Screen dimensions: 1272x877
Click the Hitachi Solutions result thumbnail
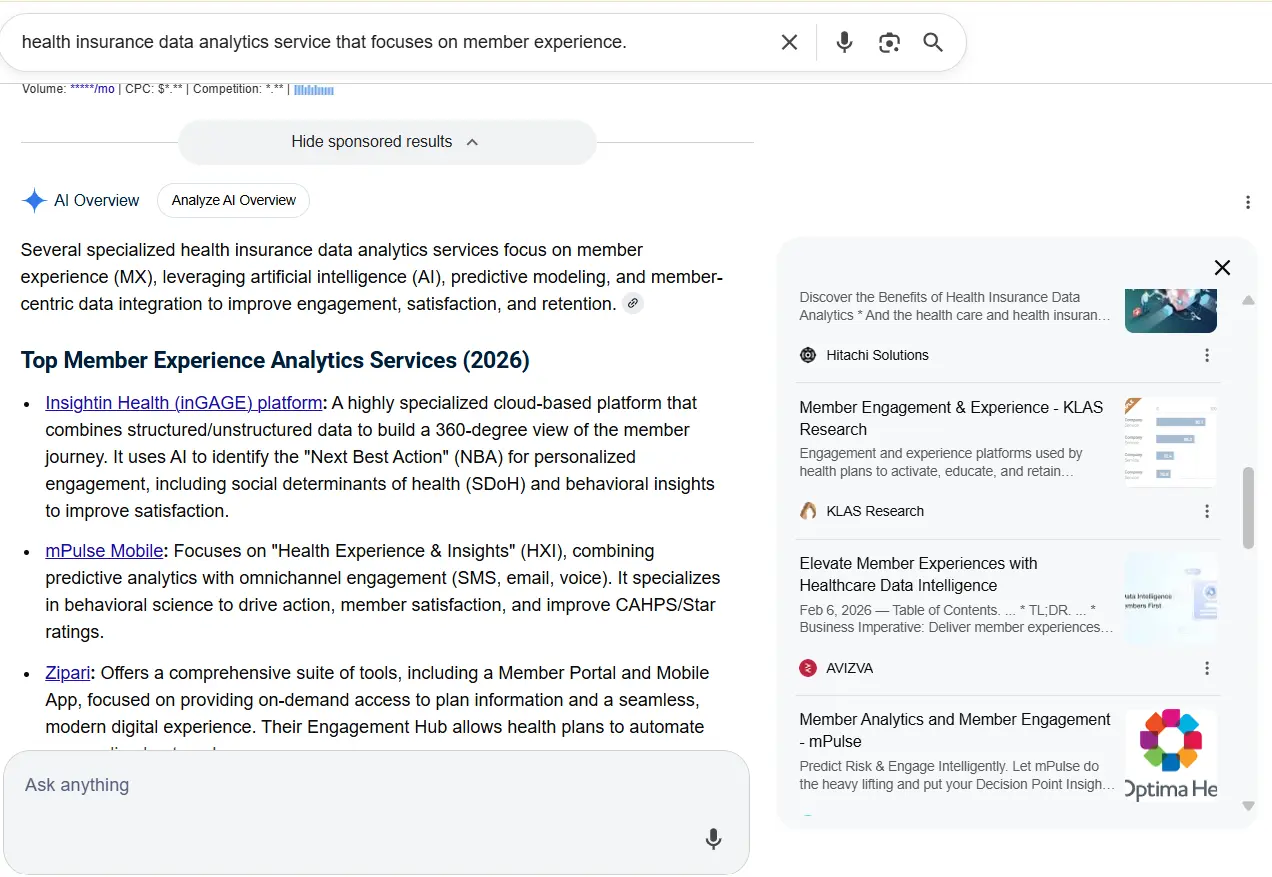[1171, 310]
